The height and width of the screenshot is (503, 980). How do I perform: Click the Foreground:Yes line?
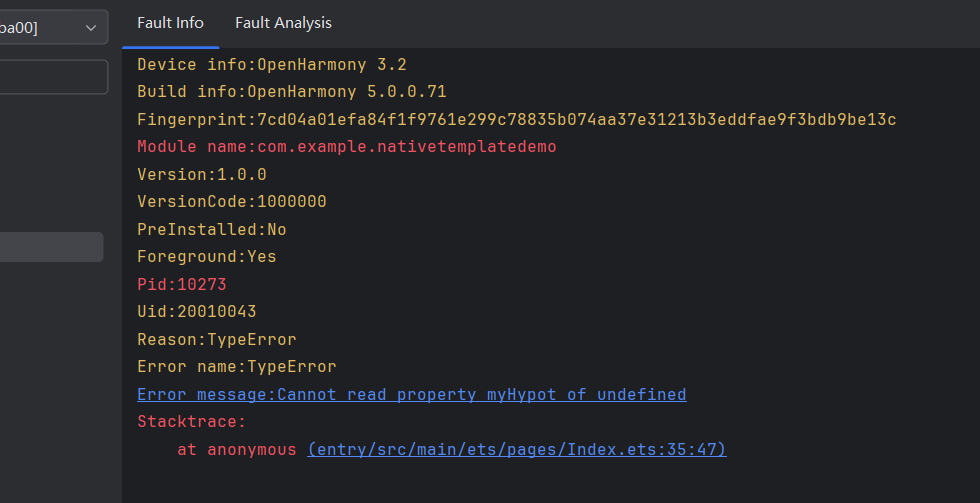click(206, 257)
